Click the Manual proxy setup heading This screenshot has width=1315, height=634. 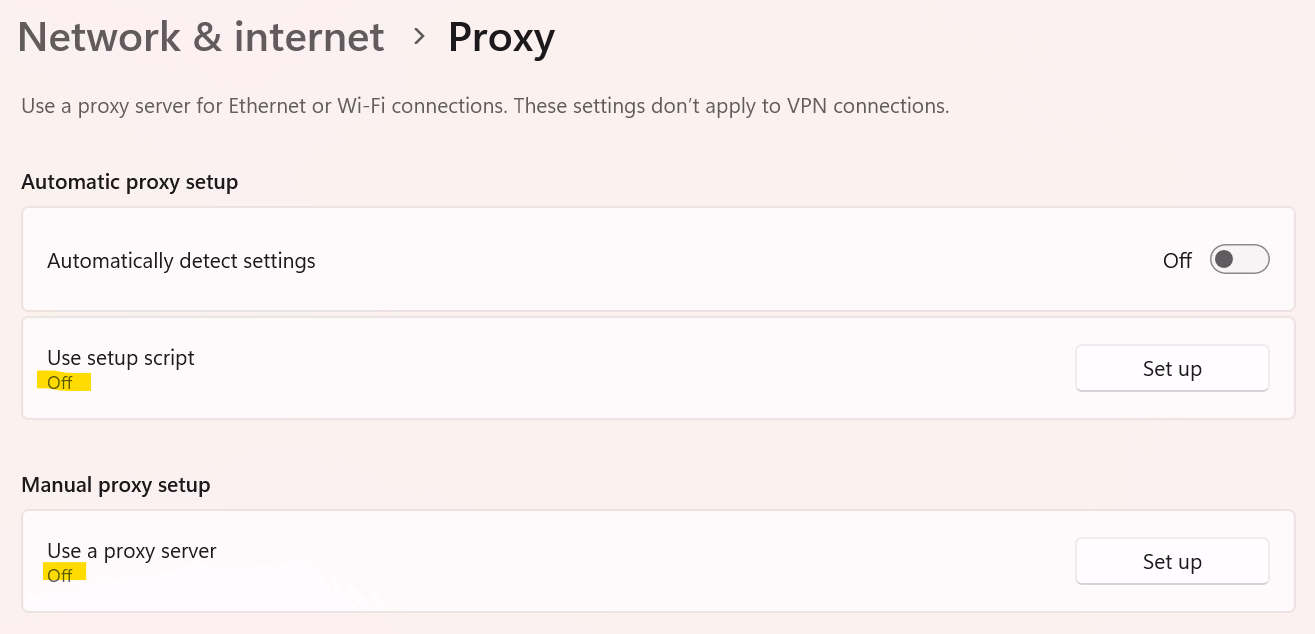coord(116,485)
